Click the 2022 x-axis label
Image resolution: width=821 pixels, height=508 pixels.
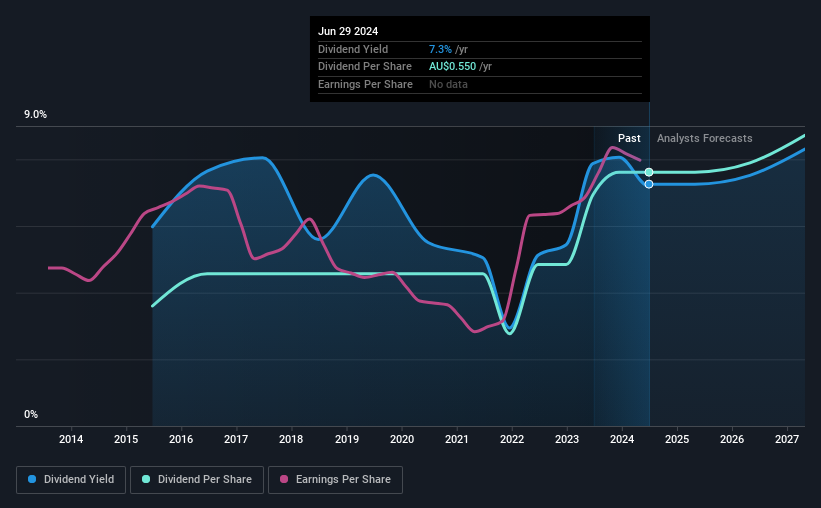click(x=512, y=439)
